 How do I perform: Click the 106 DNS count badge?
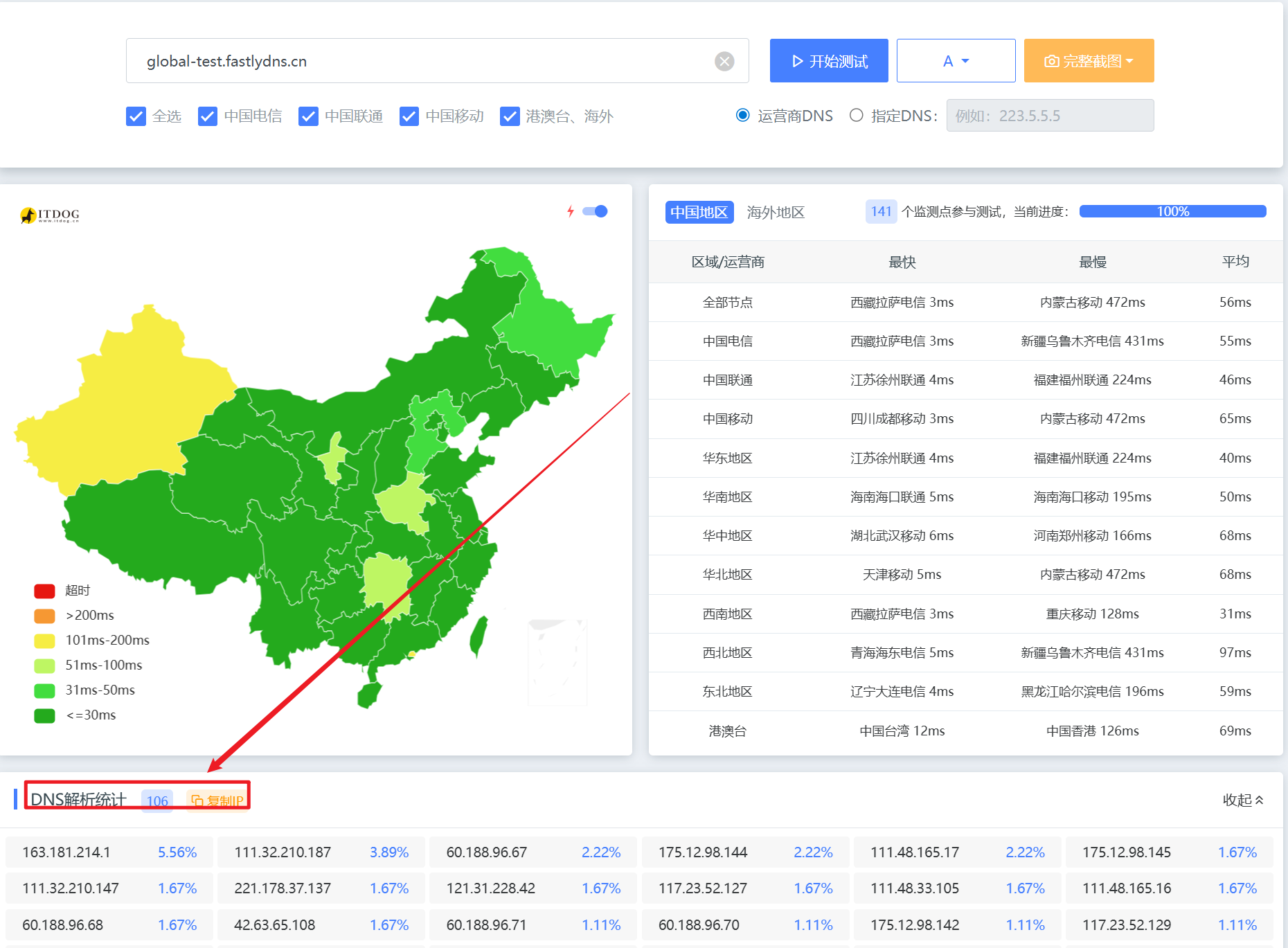pos(157,801)
